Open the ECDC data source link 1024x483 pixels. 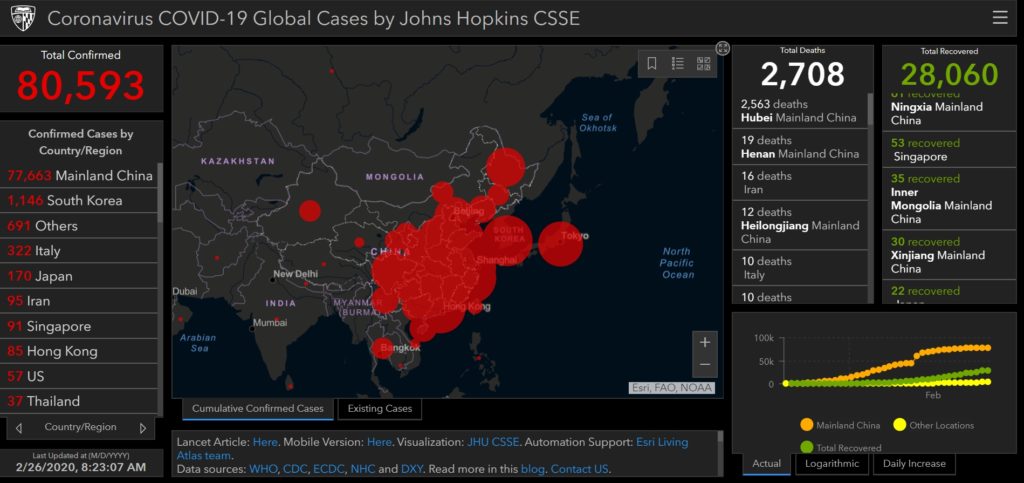328,469
